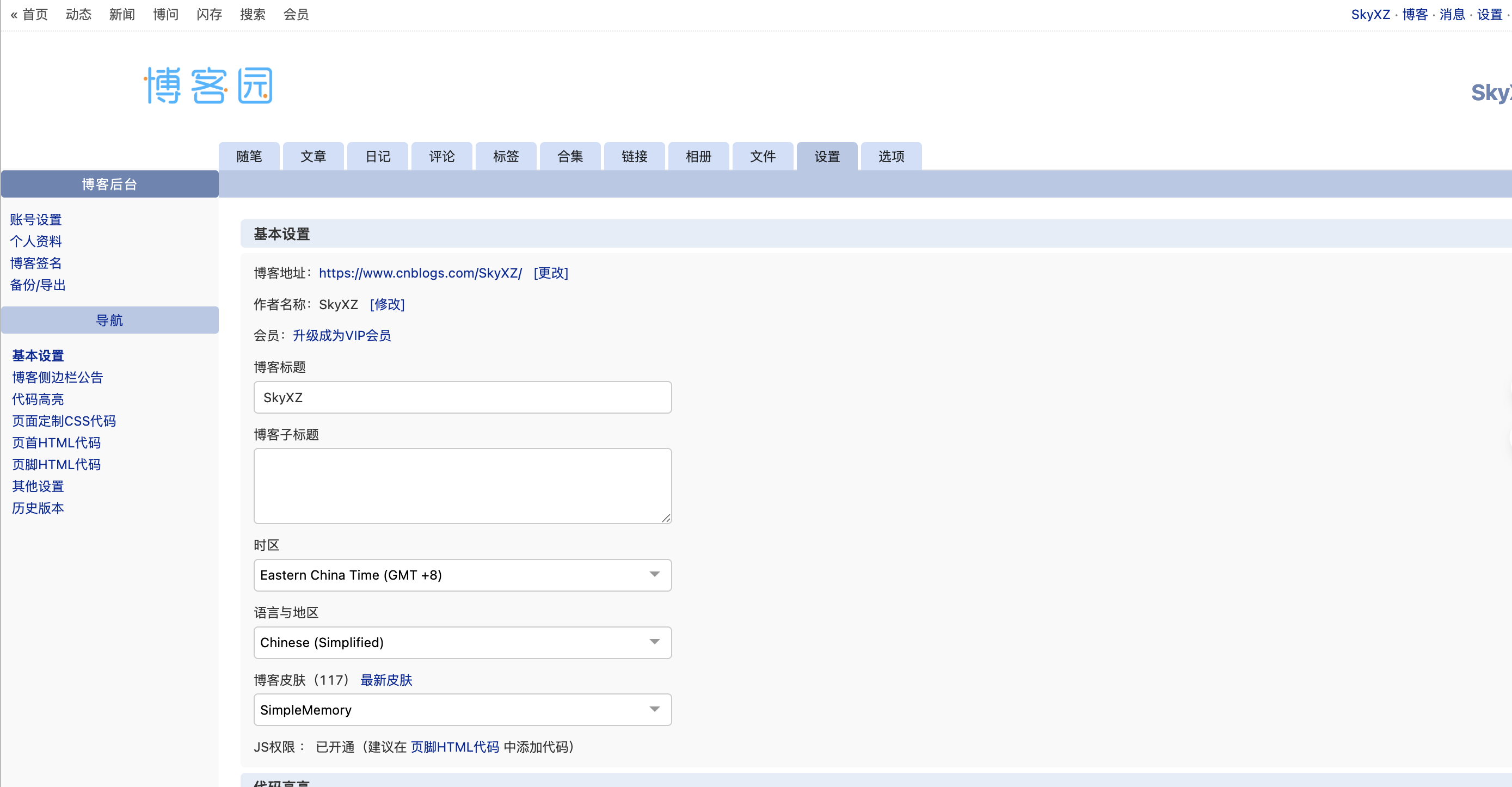Image resolution: width=1512 pixels, height=787 pixels.
Task: Focus the 博客标题 input field
Action: point(462,397)
